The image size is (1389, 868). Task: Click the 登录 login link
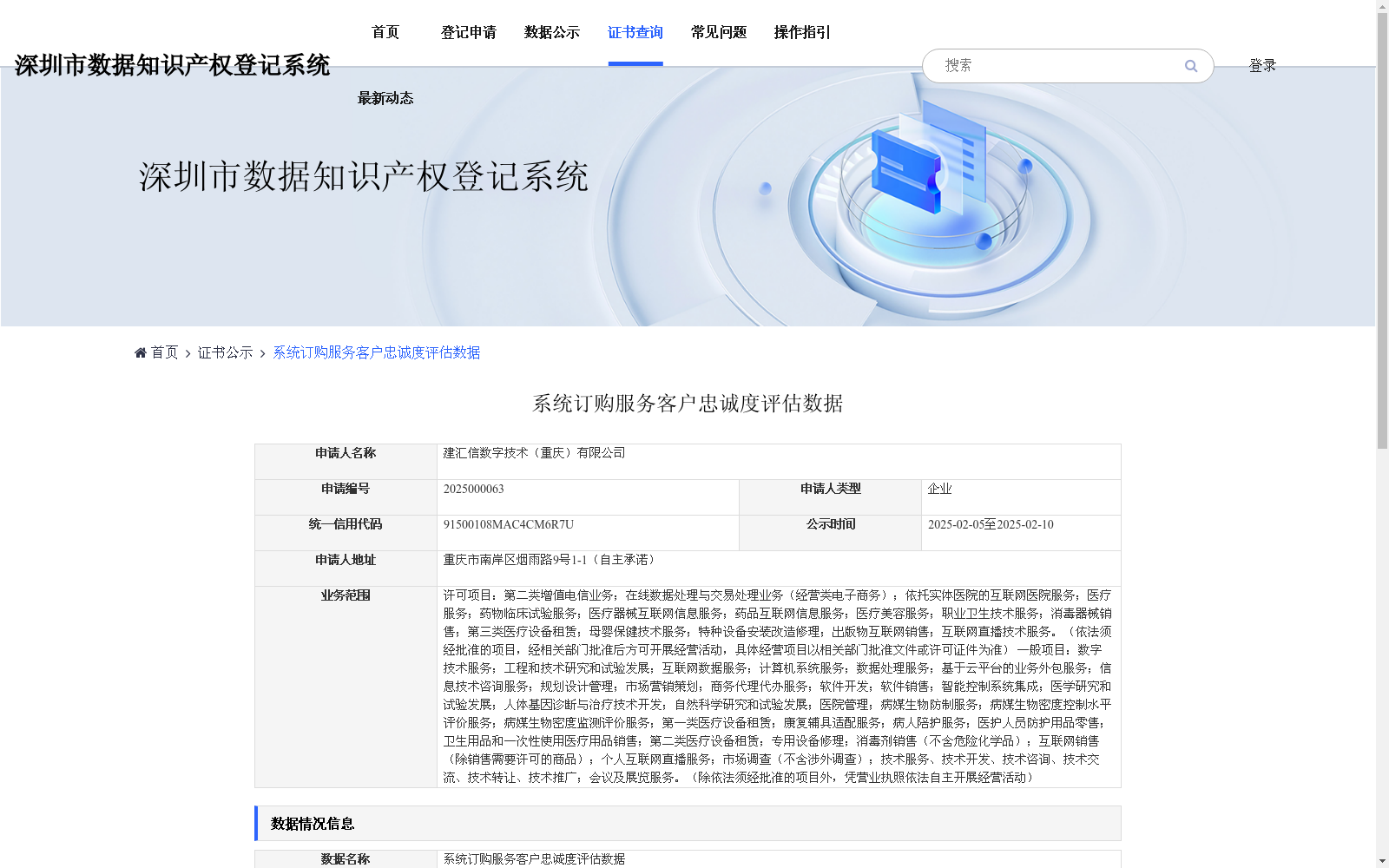(1262, 65)
